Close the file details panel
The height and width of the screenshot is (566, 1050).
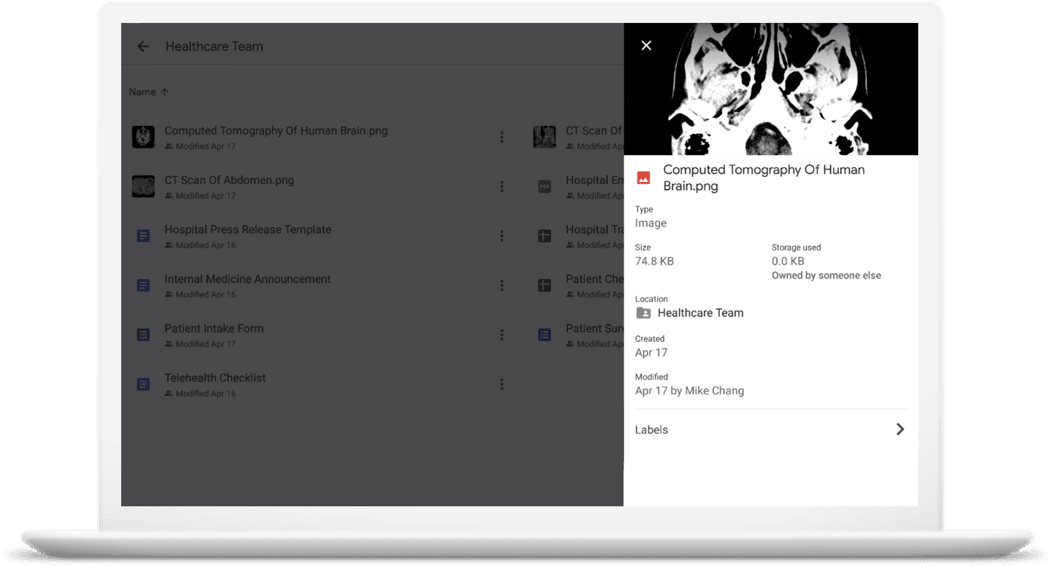[646, 46]
